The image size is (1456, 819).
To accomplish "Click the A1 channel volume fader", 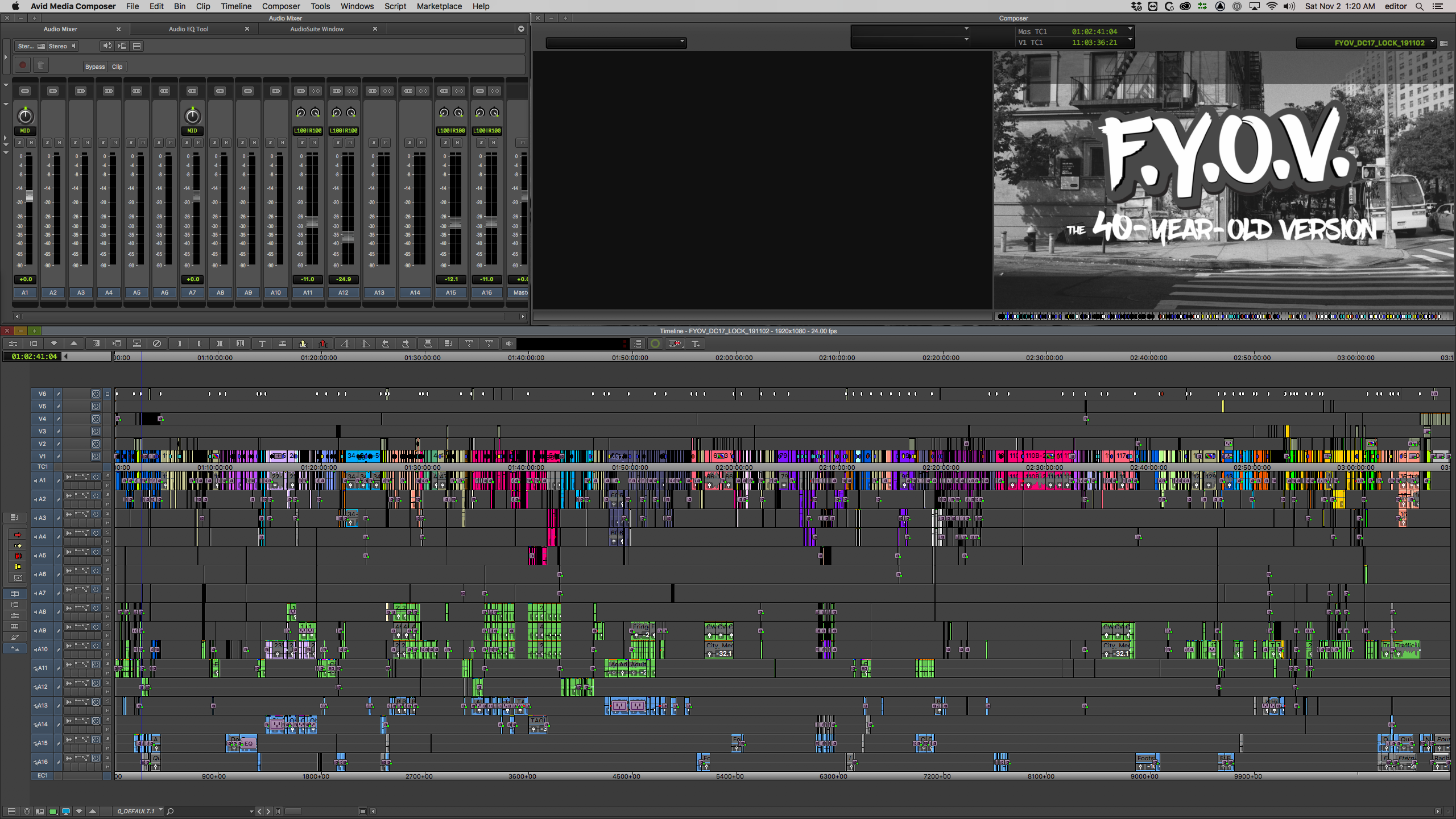I will pyautogui.click(x=29, y=196).
